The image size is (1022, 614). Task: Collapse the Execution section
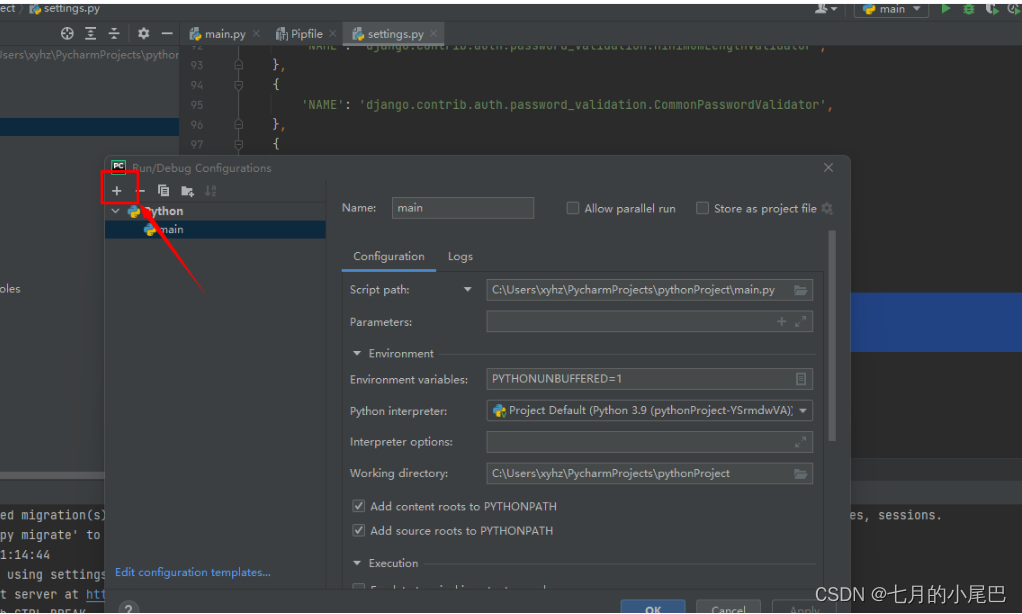(357, 563)
